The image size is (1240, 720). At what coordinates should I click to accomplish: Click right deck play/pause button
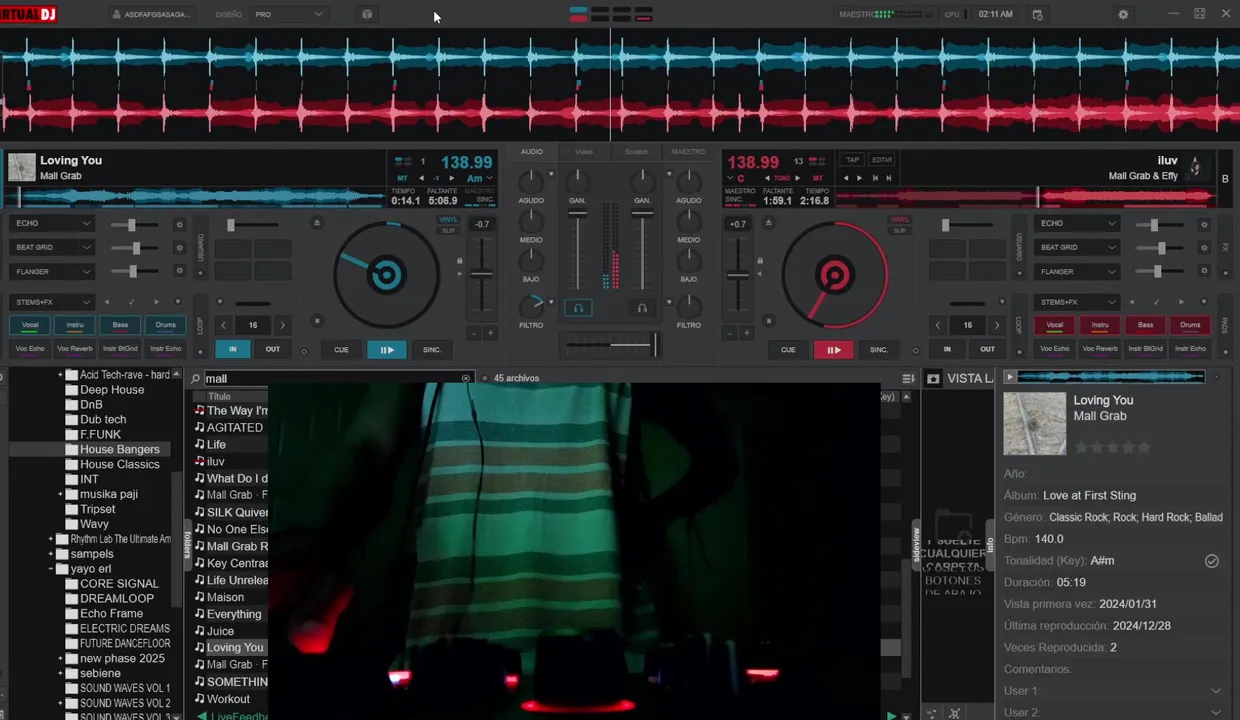[x=833, y=350]
